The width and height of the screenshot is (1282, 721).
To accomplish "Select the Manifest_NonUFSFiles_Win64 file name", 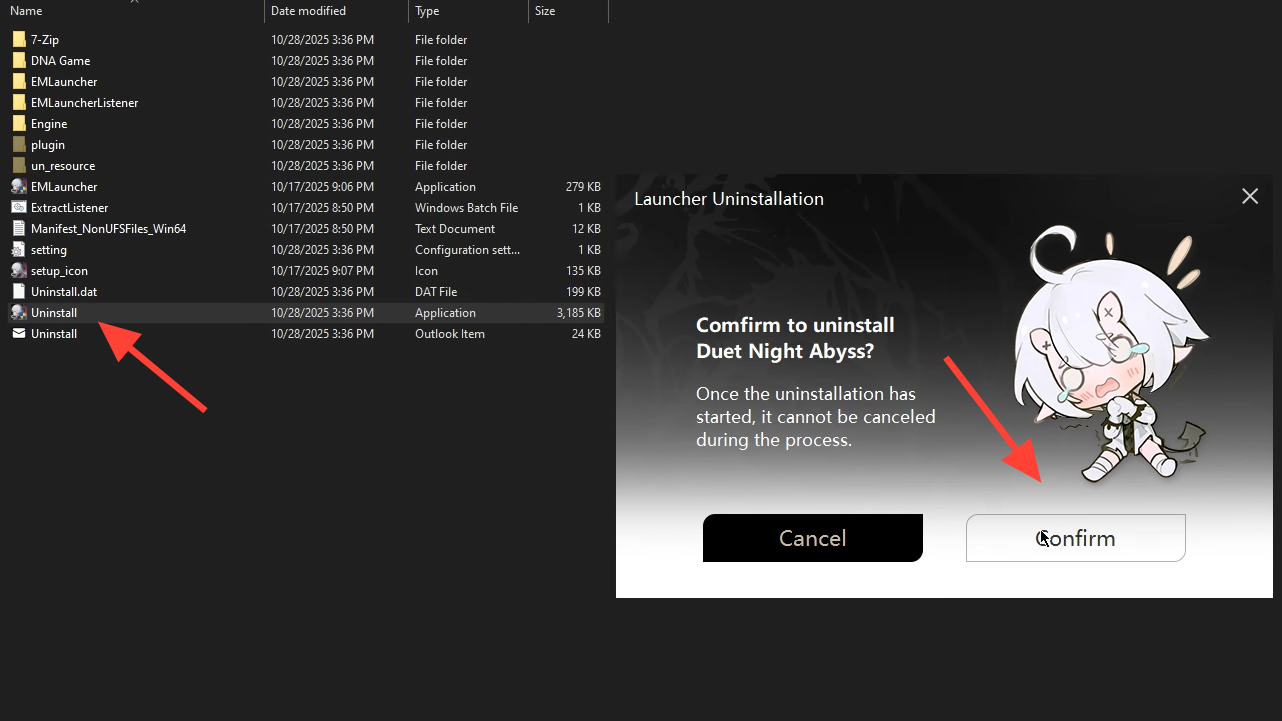I will click(x=109, y=229).
